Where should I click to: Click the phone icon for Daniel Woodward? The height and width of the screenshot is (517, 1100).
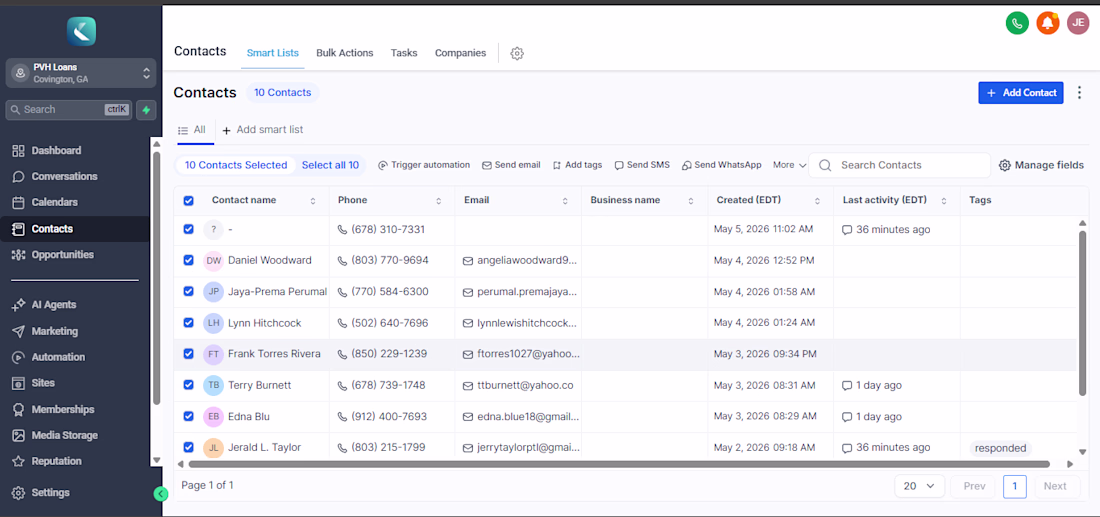[x=342, y=260]
